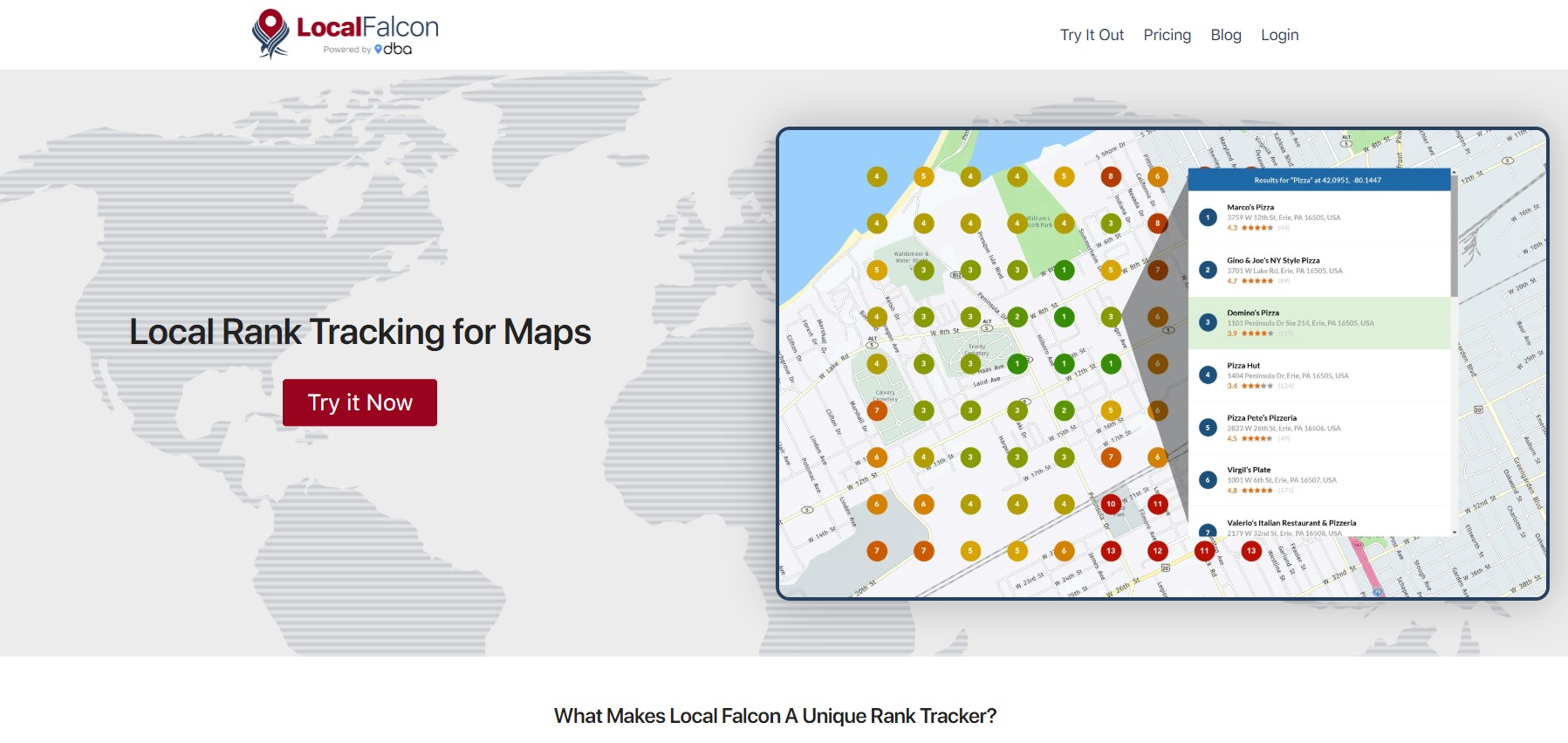Open the Try It Out page
The image size is (1568, 743).
point(1092,35)
